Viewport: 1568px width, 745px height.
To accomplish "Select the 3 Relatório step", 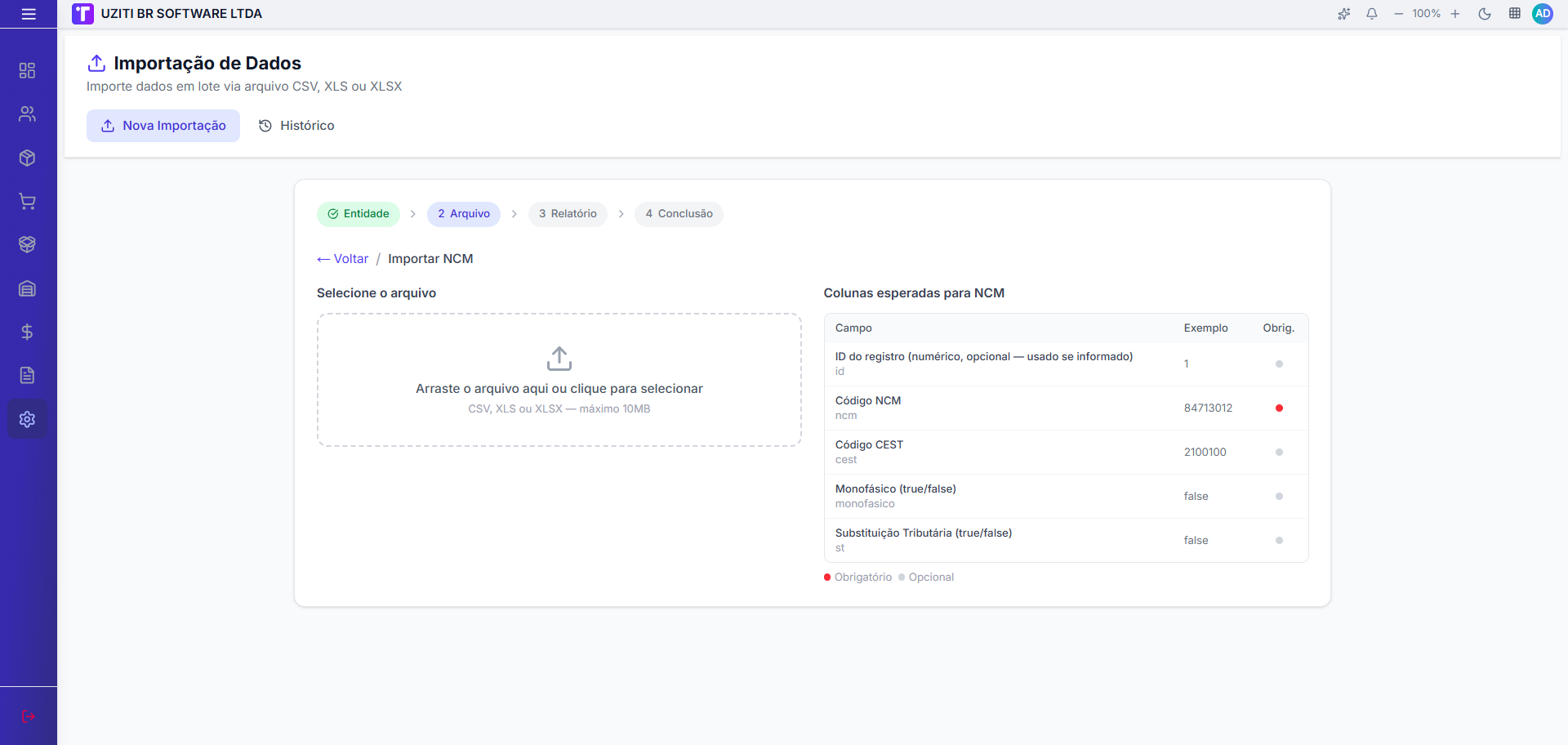I will [568, 214].
